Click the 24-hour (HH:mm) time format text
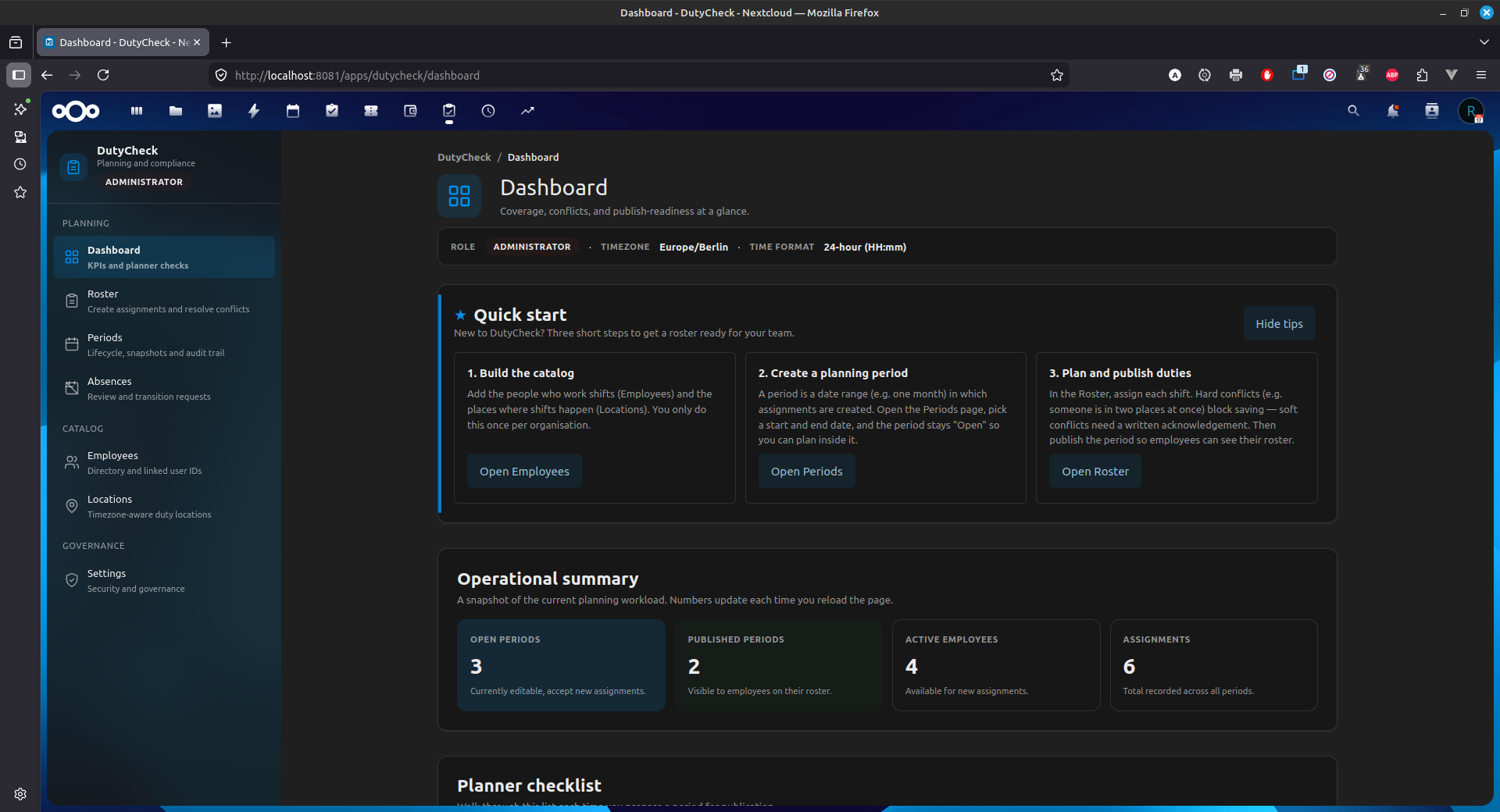This screenshot has width=1500, height=812. click(x=865, y=247)
